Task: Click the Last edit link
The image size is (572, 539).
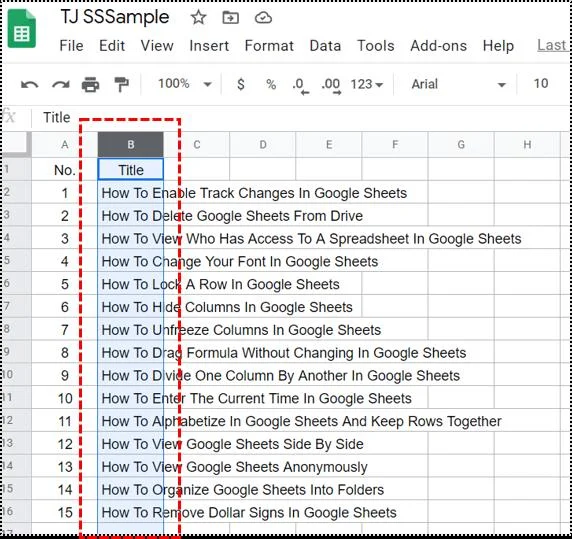Action: (x=552, y=45)
